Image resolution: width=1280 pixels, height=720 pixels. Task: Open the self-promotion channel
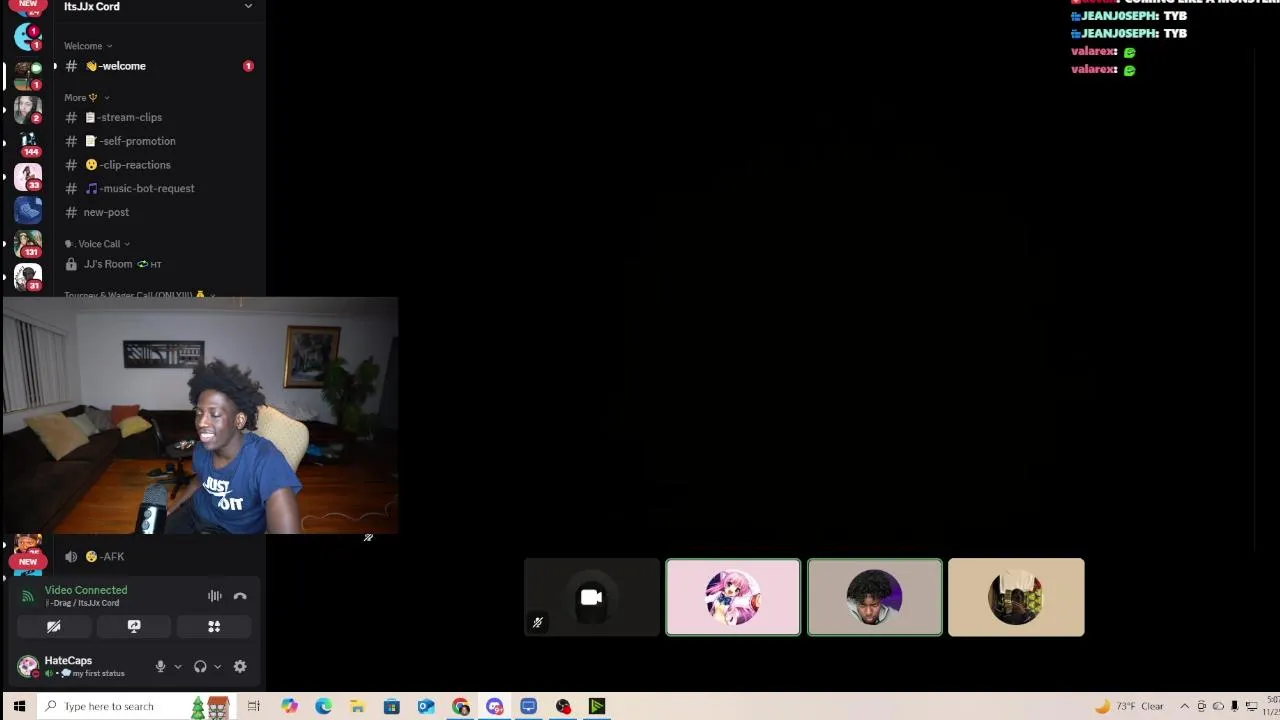click(160, 141)
